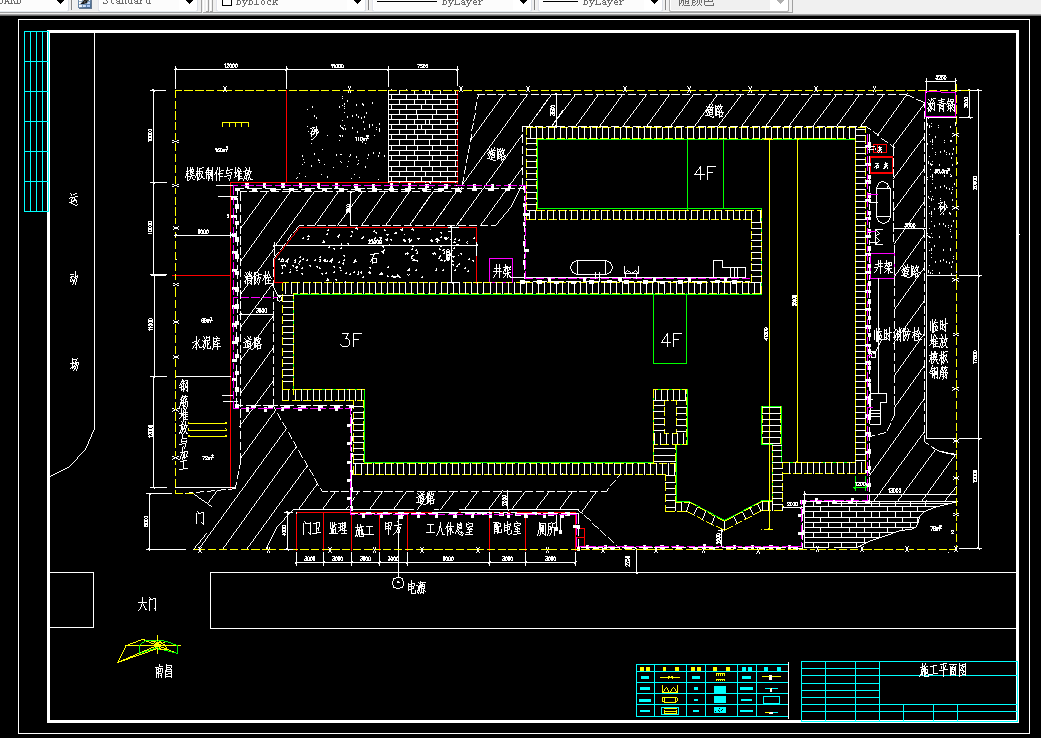1041x738 pixels.
Task: Select the 消防栓 label near gravel pile
Action: [x=258, y=278]
